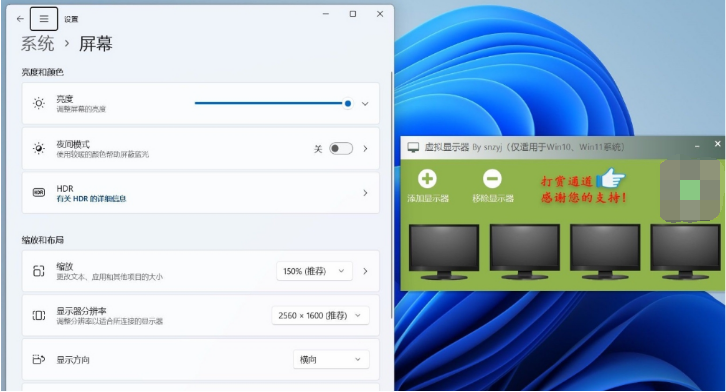The height and width of the screenshot is (392, 726).
Task: Minimize the Settings window
Action: pyautogui.click(x=326, y=14)
